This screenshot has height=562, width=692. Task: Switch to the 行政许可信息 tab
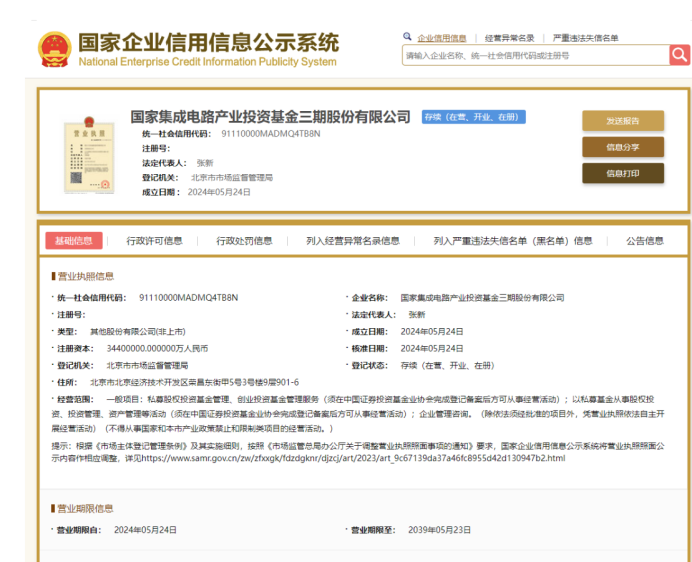click(x=154, y=241)
